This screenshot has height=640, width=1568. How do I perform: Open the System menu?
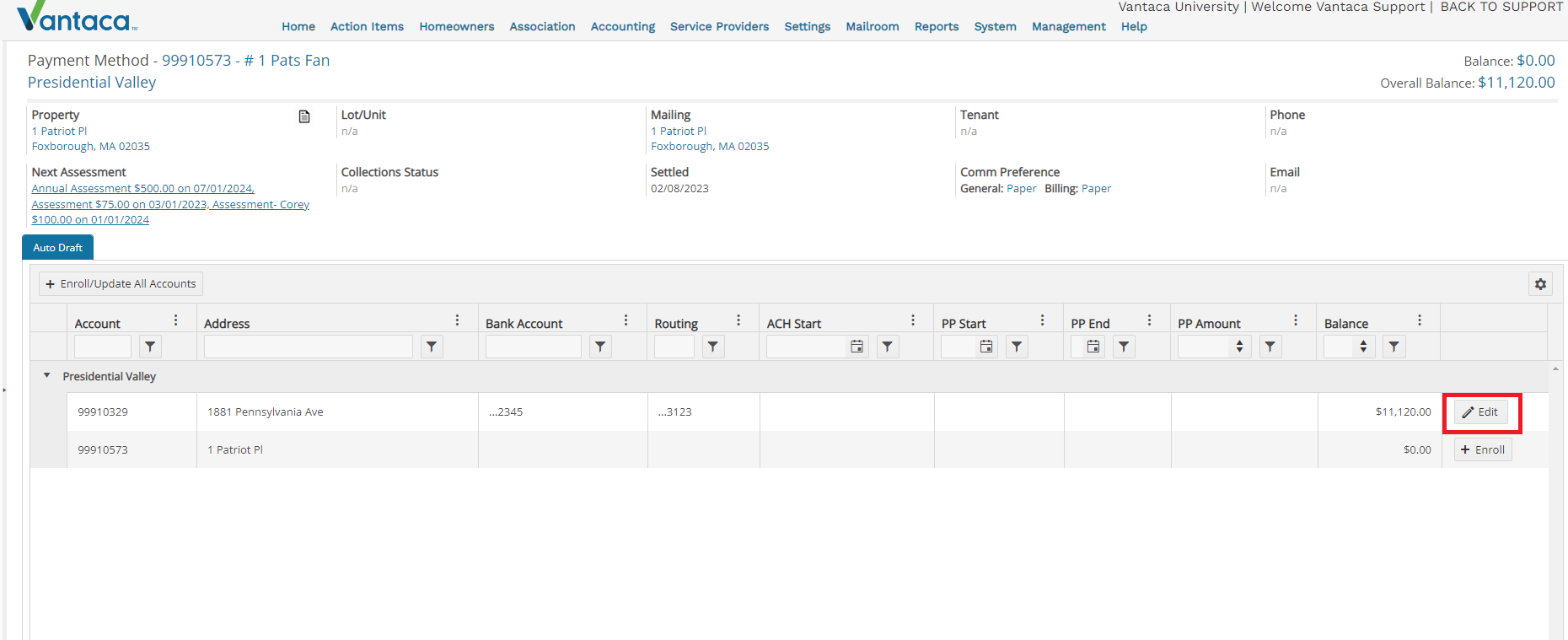[996, 26]
